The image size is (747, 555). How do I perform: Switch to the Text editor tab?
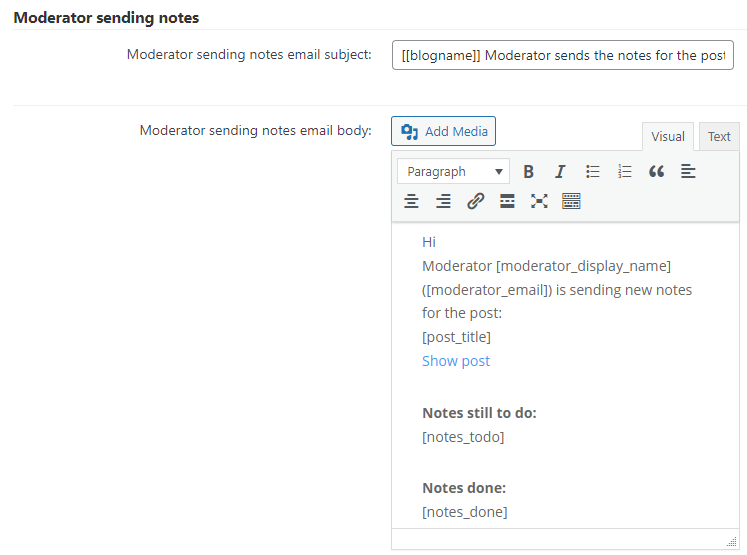pos(719,137)
